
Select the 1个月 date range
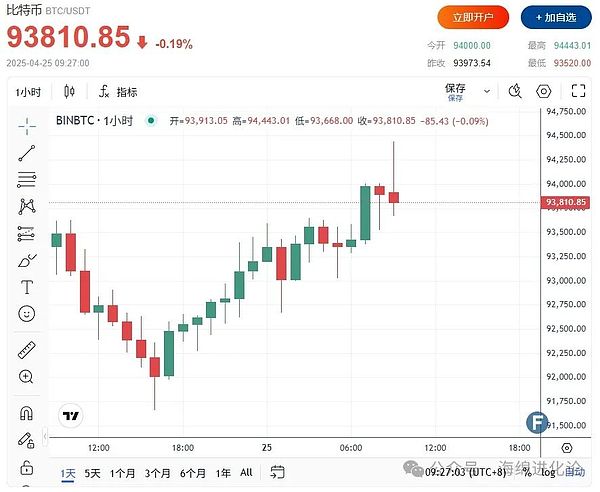click(x=123, y=473)
